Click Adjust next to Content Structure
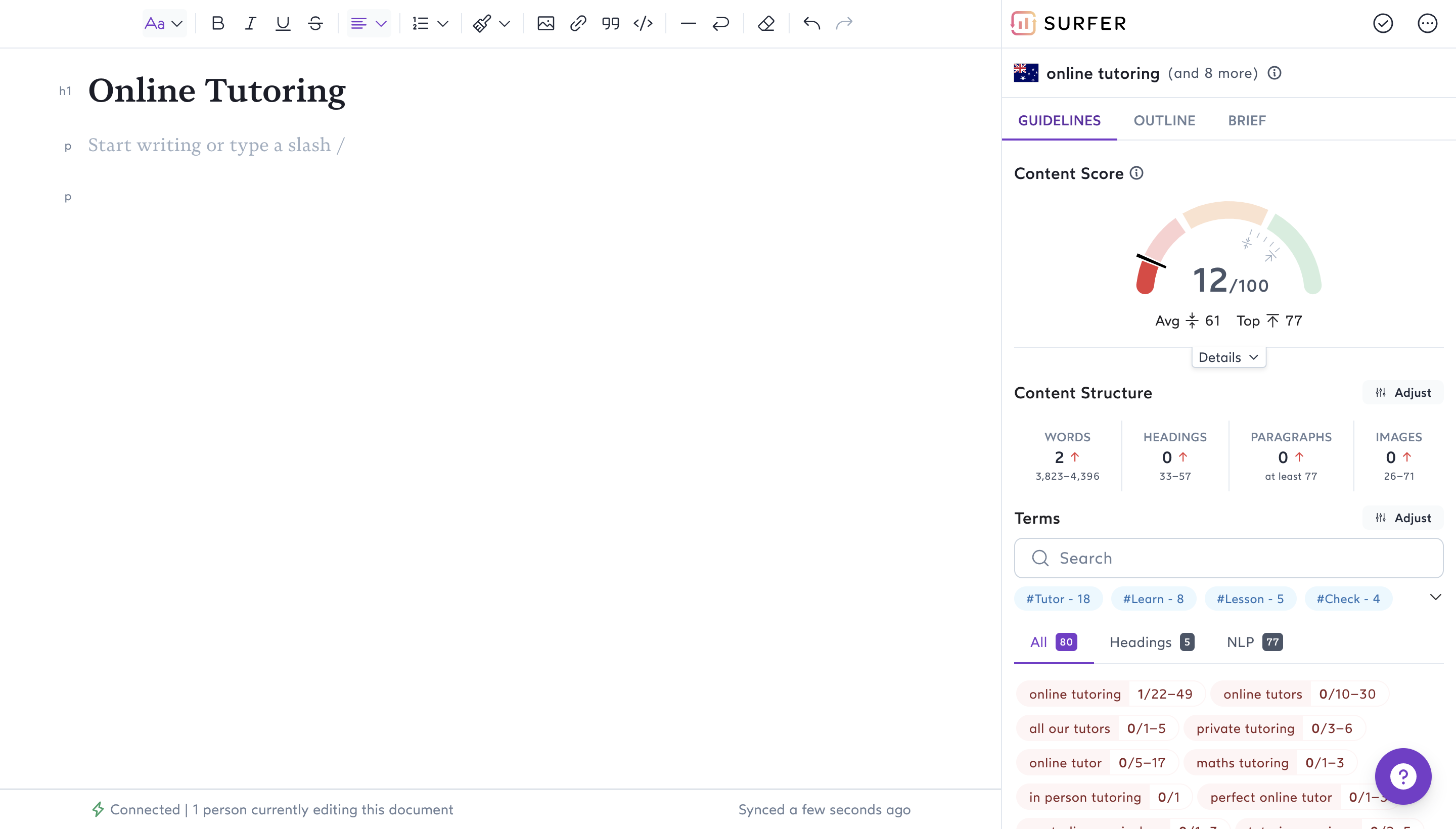 point(1403,392)
